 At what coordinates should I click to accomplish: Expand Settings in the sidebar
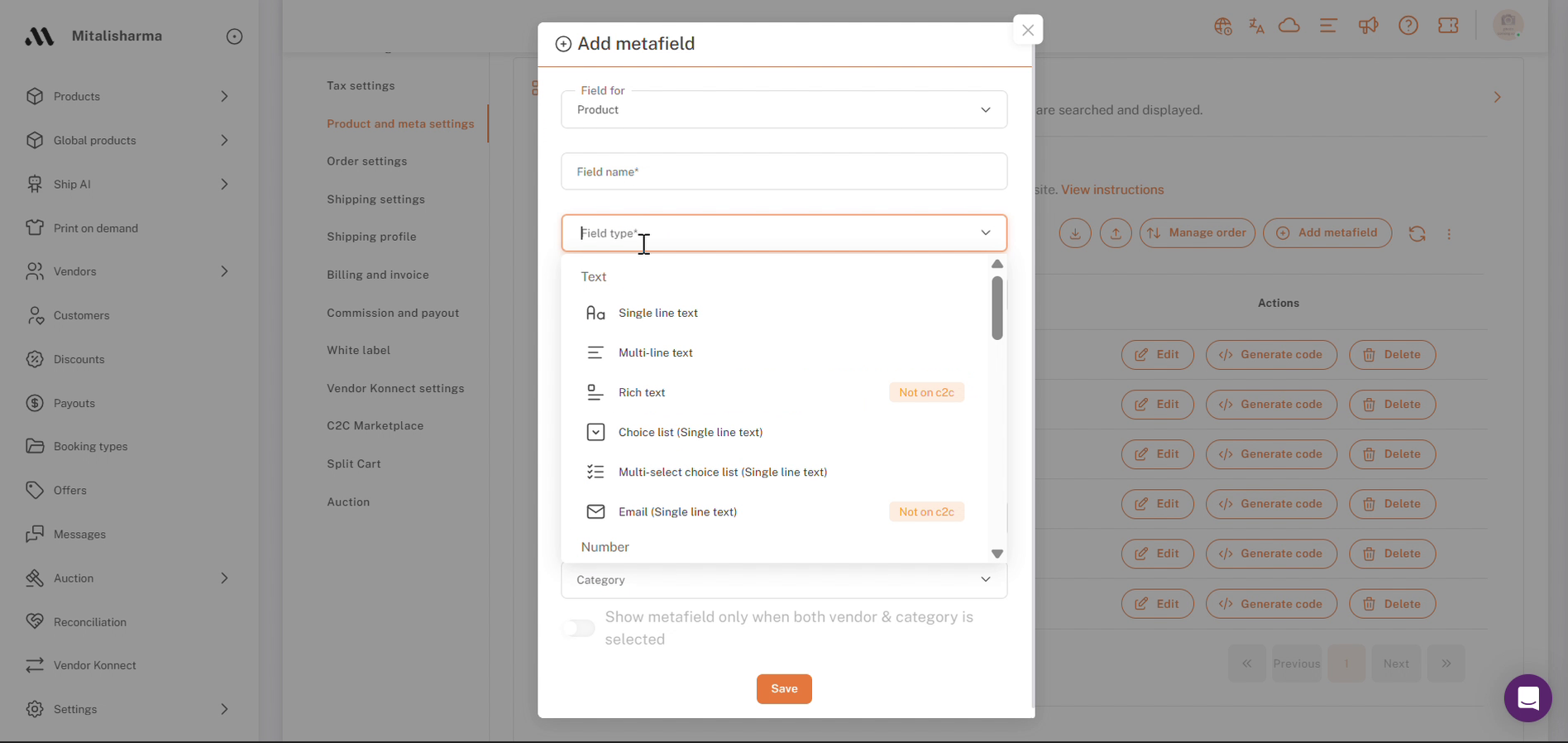click(224, 709)
